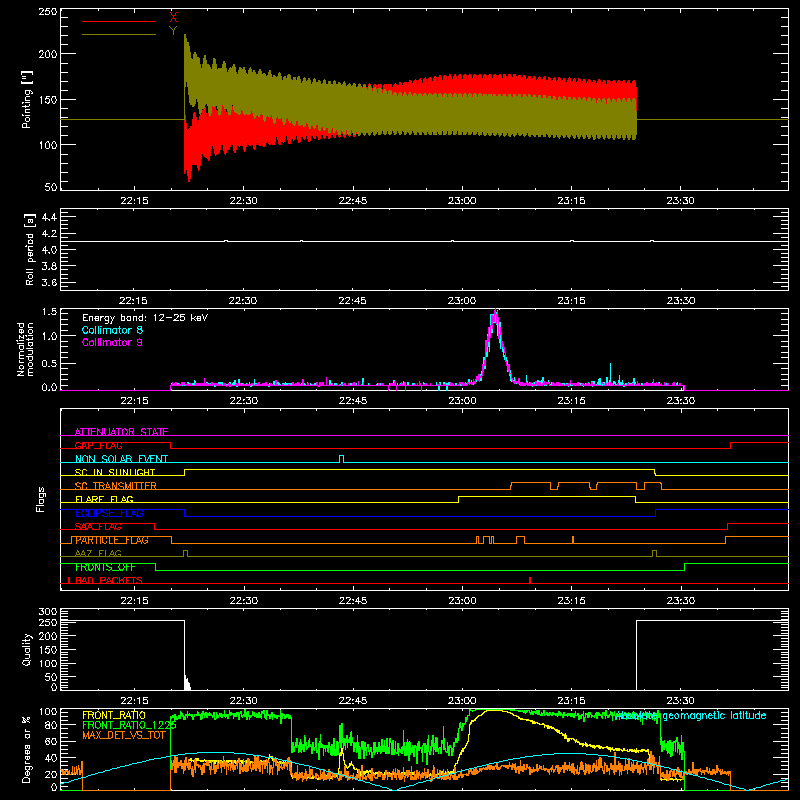Click the ATTENUATOR_STATE flag label
The image size is (800, 800).
(x=121, y=432)
